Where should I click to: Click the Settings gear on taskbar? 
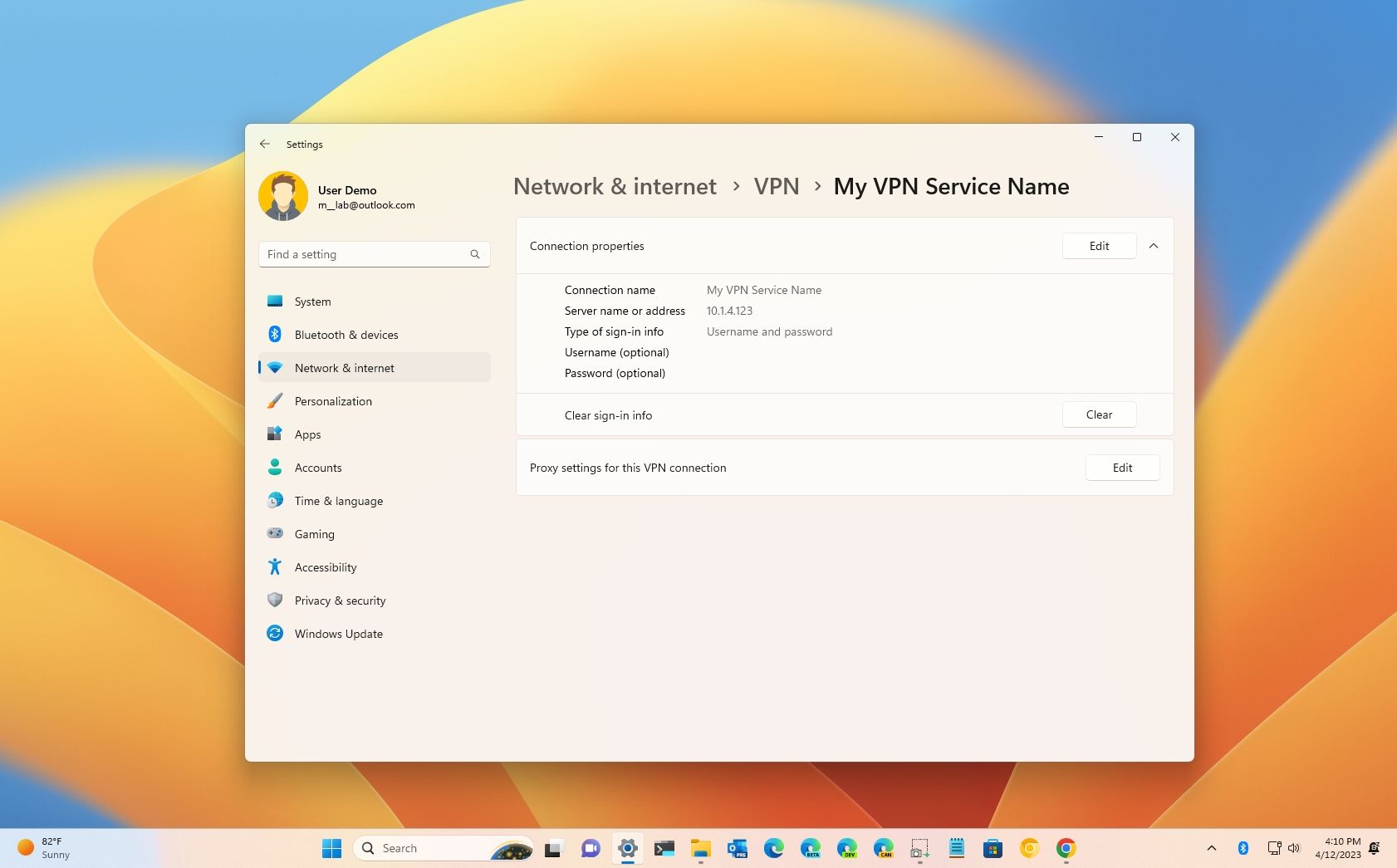(628, 848)
